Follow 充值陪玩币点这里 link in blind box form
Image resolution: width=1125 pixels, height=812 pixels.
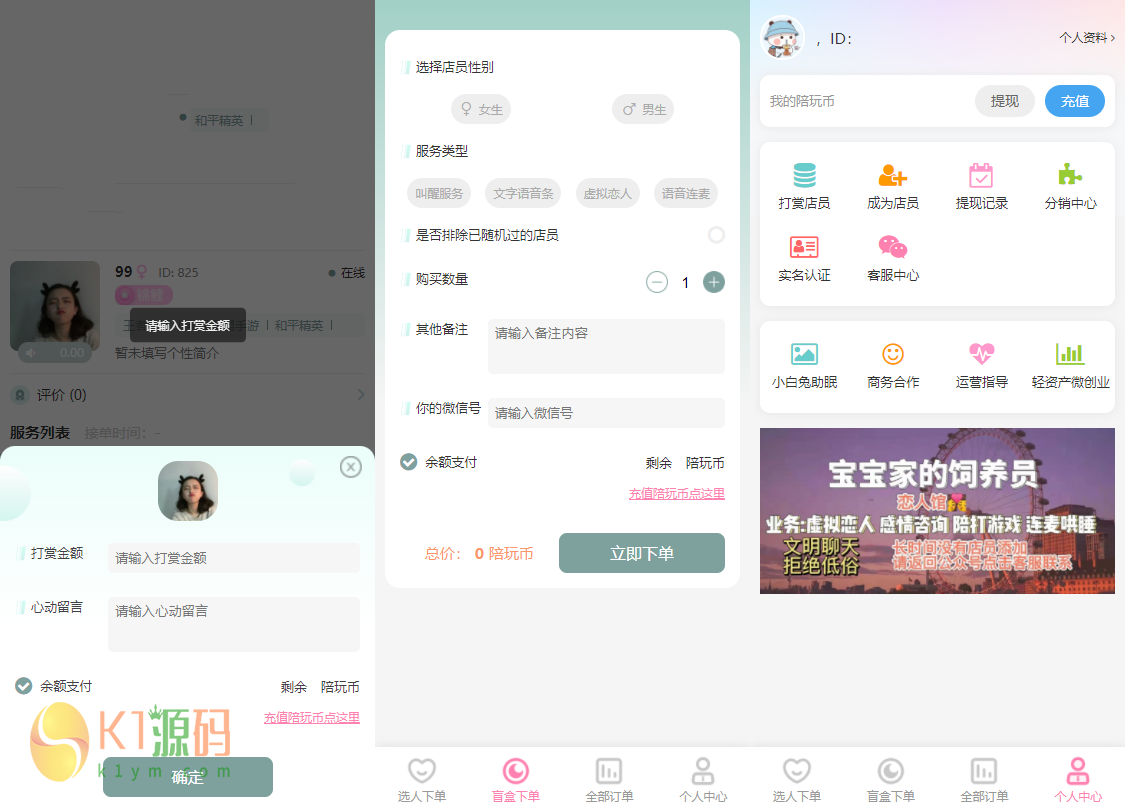677,494
